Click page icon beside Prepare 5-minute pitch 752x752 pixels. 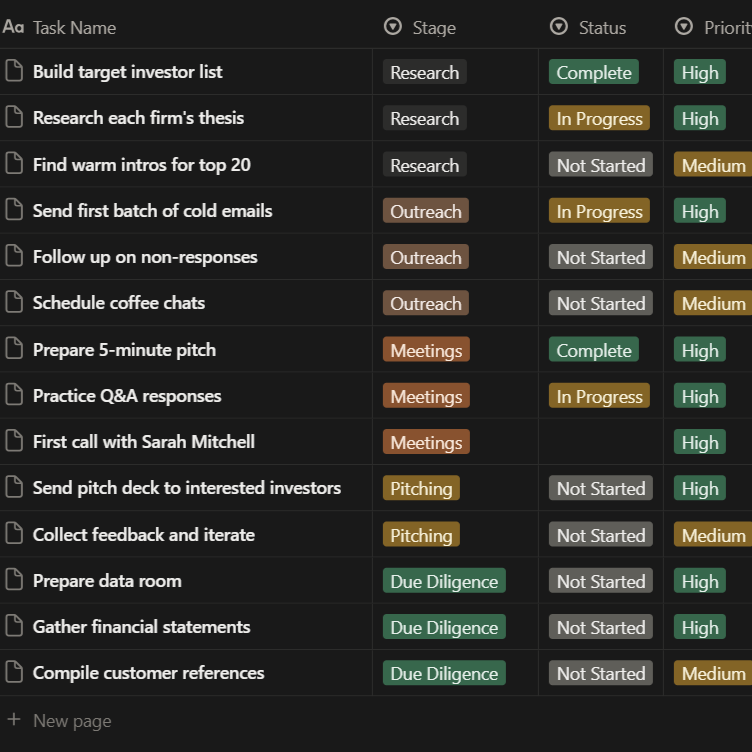[x=14, y=349]
